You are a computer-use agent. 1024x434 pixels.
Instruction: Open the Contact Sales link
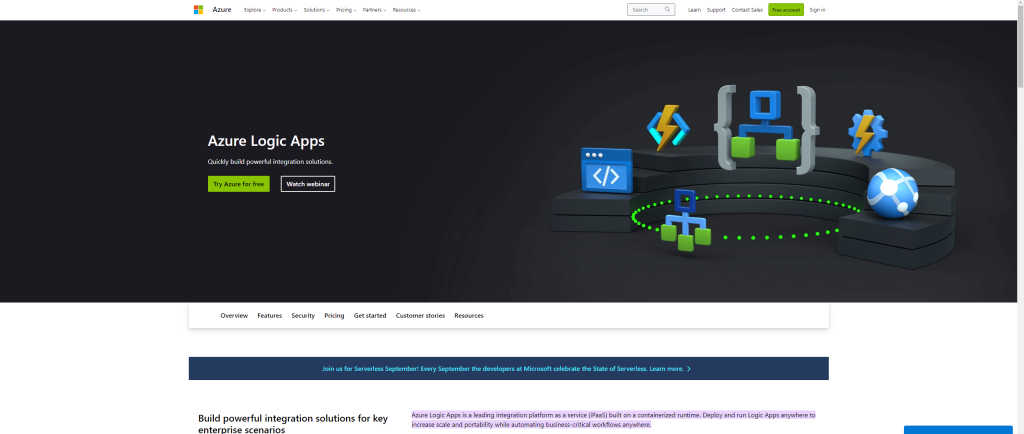(x=747, y=10)
